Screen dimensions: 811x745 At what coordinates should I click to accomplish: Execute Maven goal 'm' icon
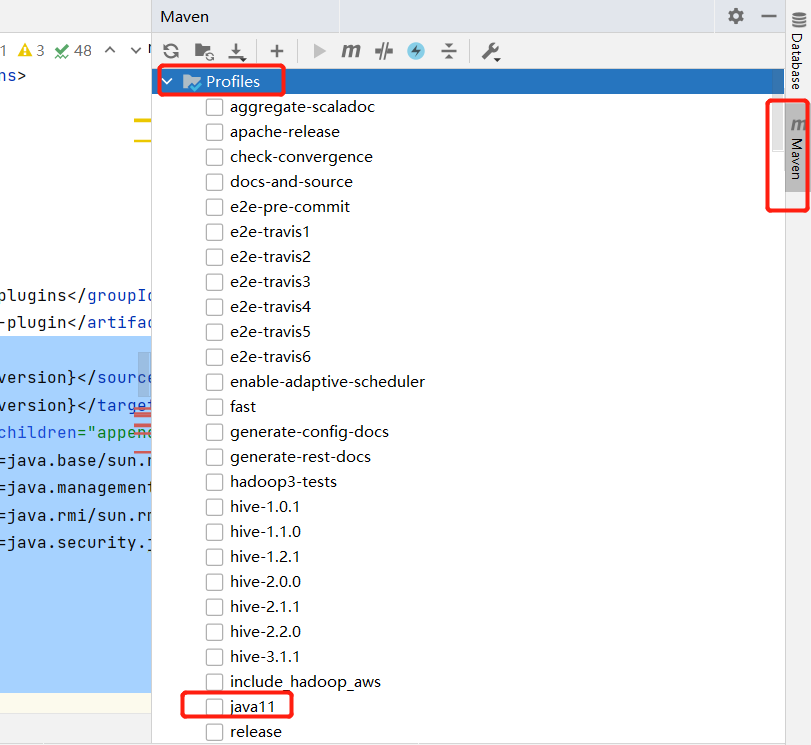click(x=351, y=51)
